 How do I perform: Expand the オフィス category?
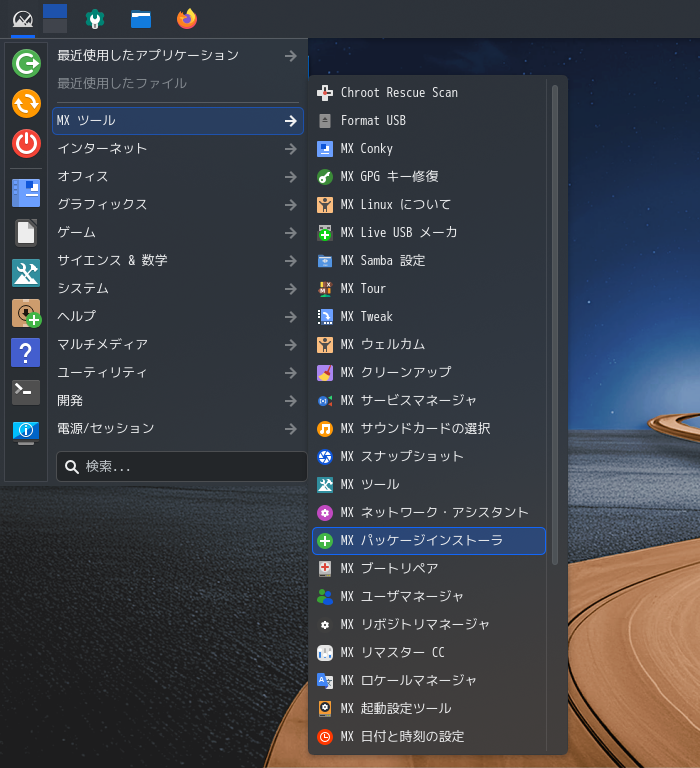coord(178,176)
